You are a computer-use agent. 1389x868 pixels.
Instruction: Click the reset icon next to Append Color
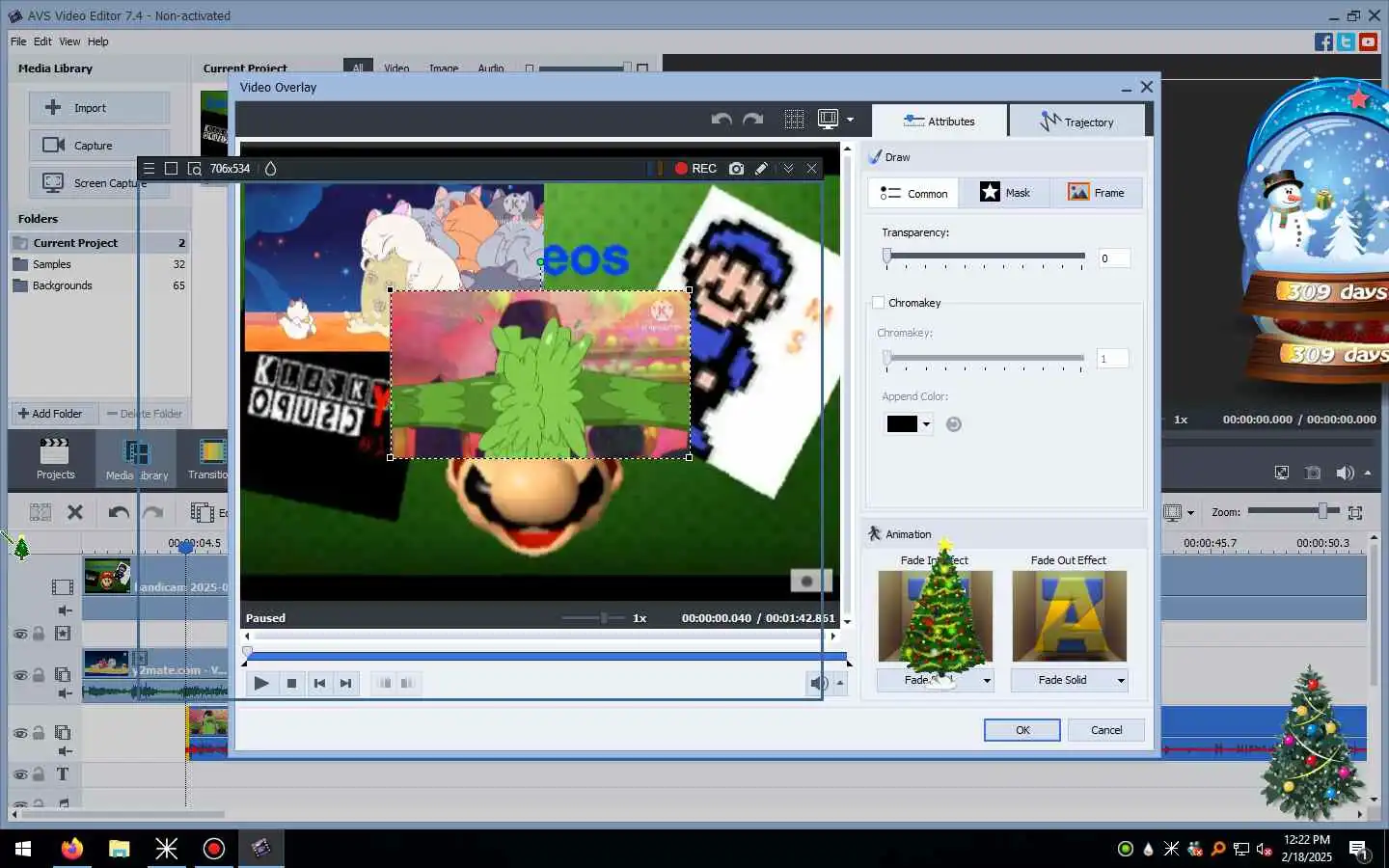click(954, 424)
